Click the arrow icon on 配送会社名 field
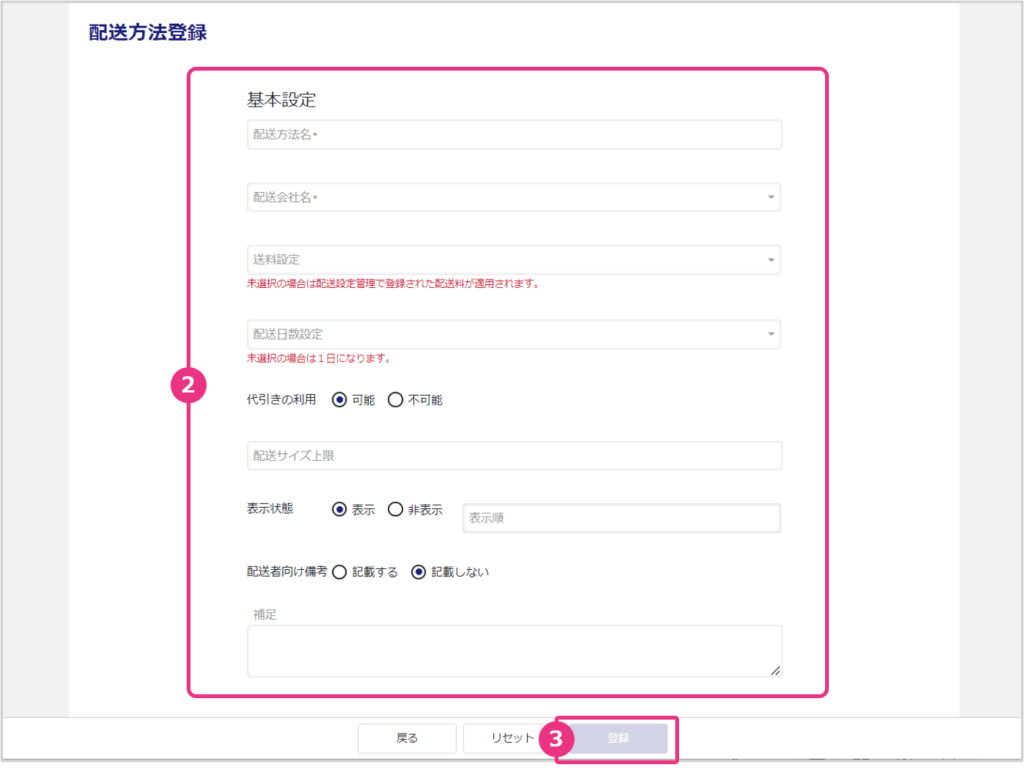 click(771, 198)
